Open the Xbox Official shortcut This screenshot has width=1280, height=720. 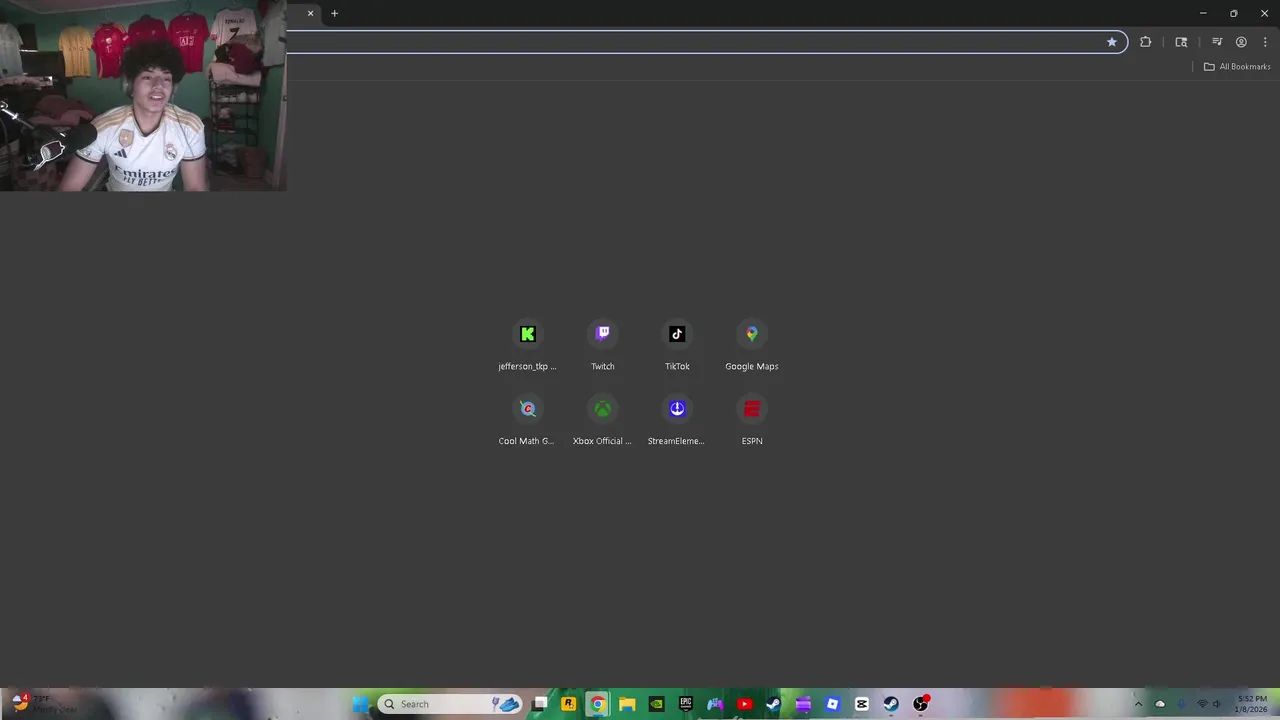[x=602, y=420]
